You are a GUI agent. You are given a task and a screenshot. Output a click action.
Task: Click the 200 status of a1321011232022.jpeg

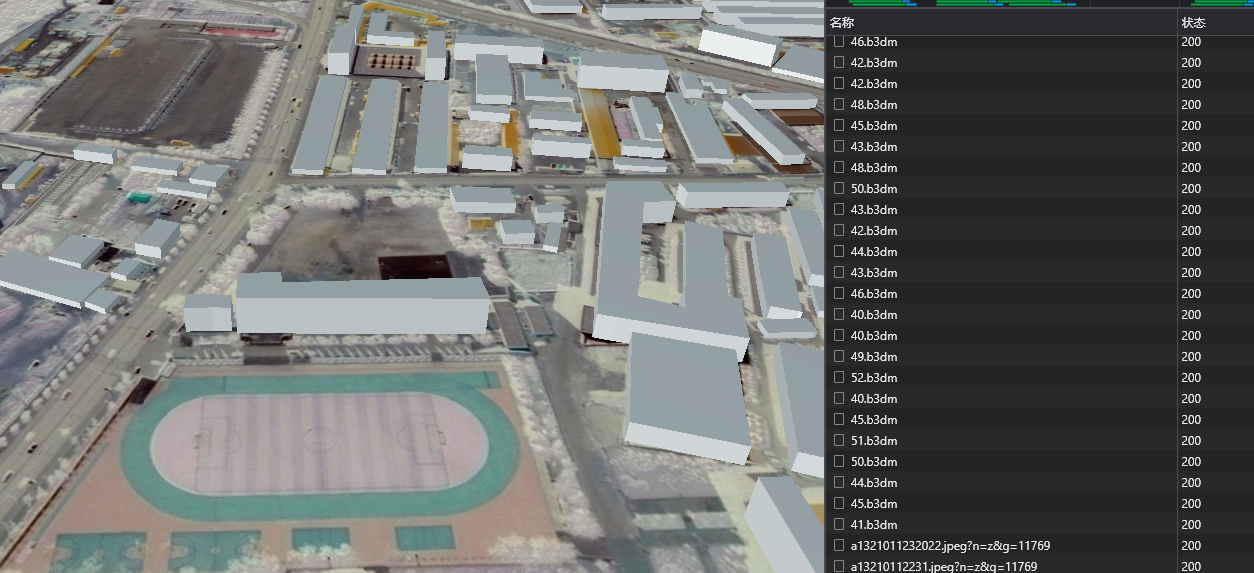tap(1191, 546)
